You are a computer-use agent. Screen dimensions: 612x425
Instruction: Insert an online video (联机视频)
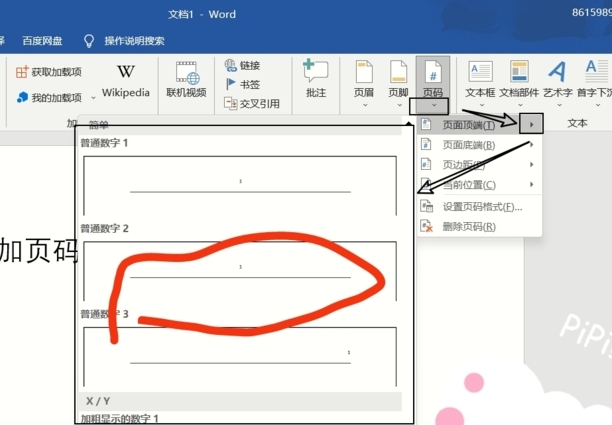[x=186, y=80]
